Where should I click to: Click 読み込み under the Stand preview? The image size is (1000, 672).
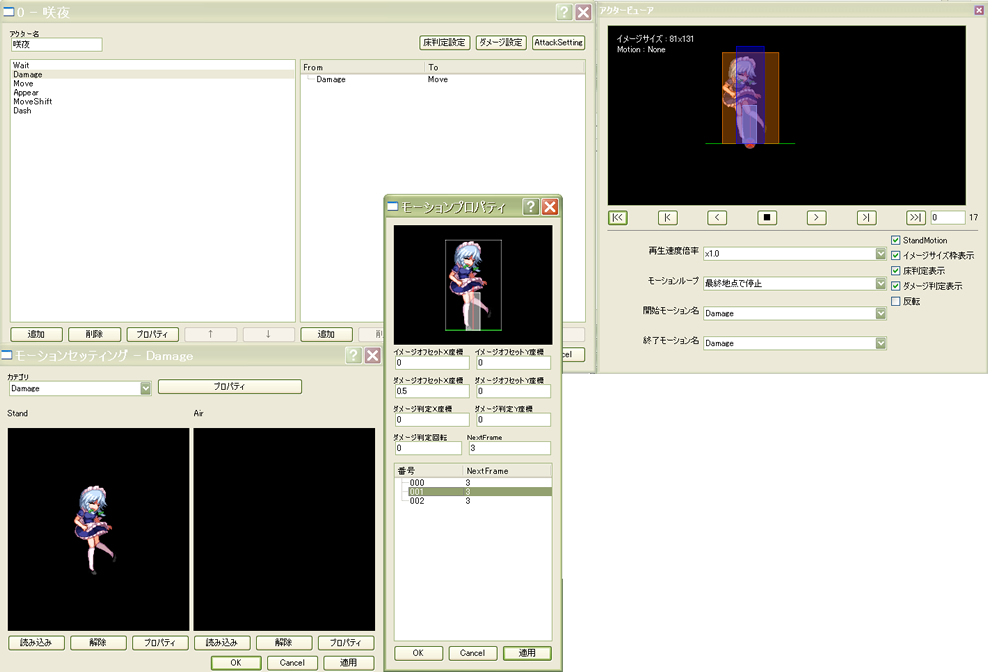click(x=36, y=643)
